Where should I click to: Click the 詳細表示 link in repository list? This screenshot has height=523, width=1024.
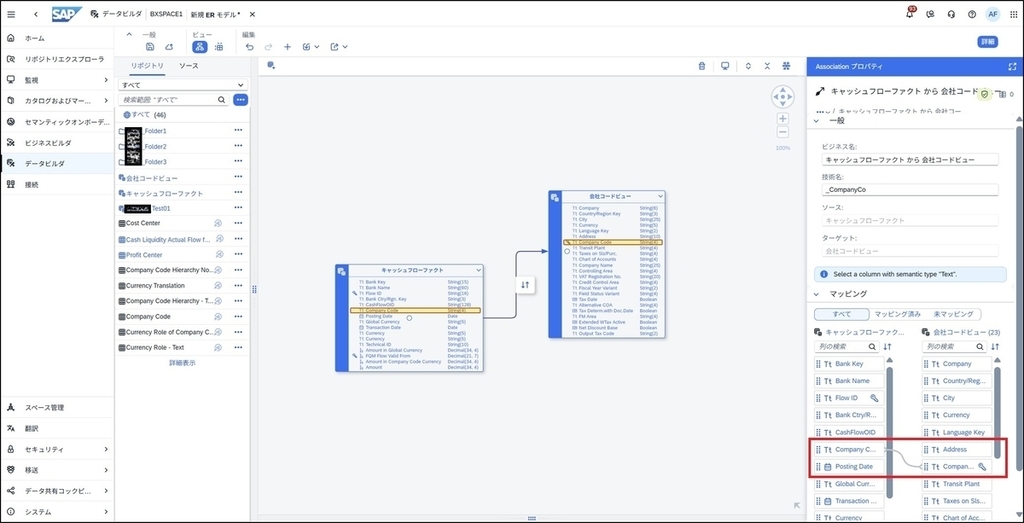[x=182, y=362]
